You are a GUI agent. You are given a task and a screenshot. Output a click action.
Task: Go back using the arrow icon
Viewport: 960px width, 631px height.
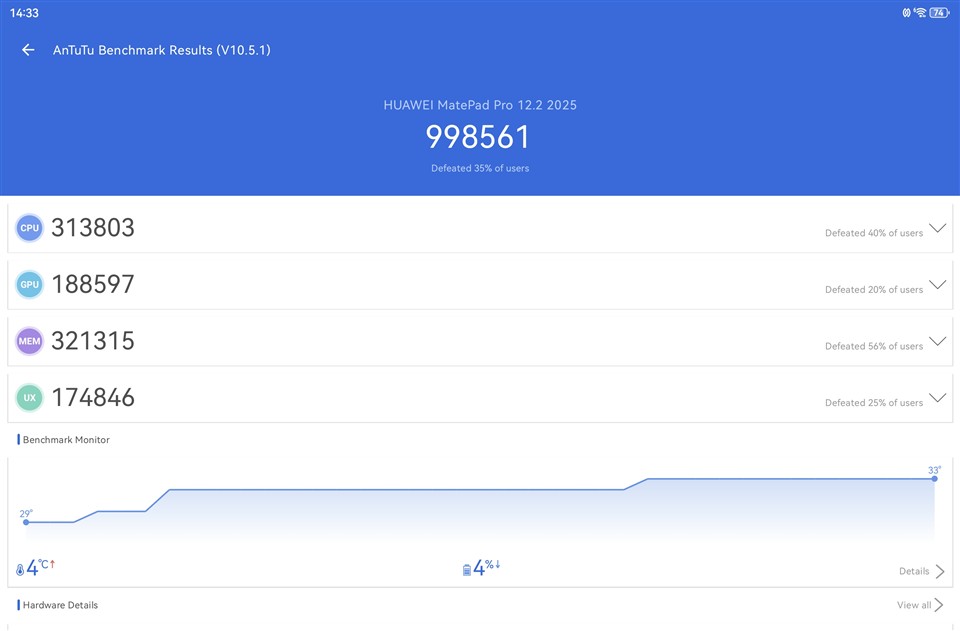pos(28,50)
